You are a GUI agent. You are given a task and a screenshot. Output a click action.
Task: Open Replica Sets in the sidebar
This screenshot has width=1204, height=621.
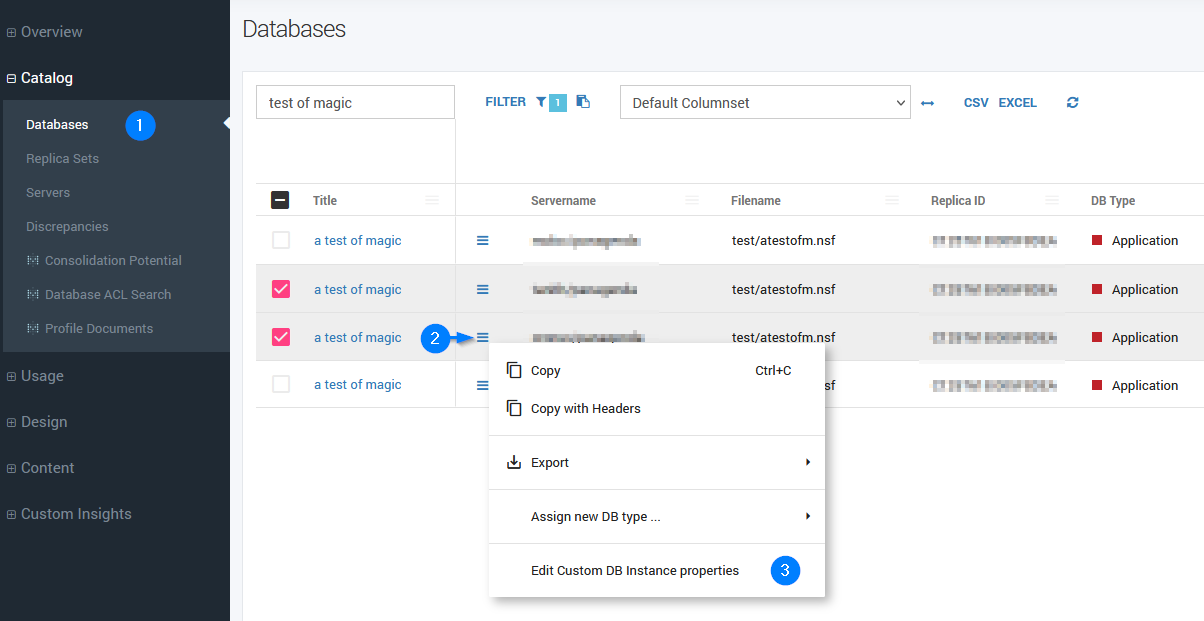[x=62, y=159]
